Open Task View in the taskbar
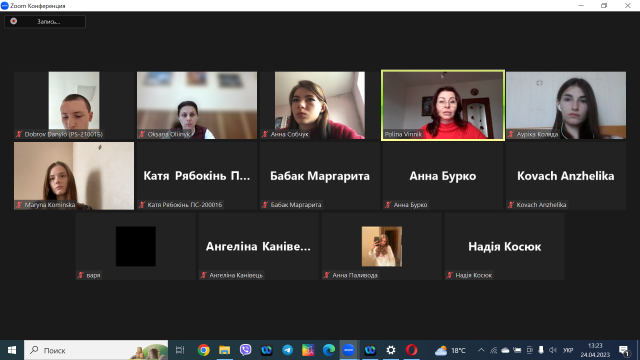 tap(180, 350)
